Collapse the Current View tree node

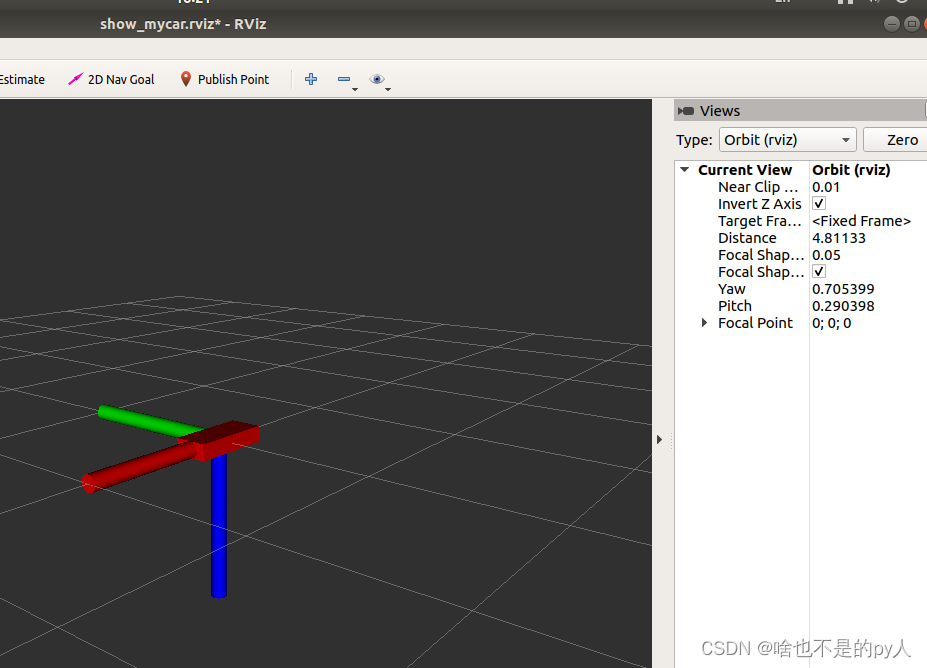click(685, 170)
